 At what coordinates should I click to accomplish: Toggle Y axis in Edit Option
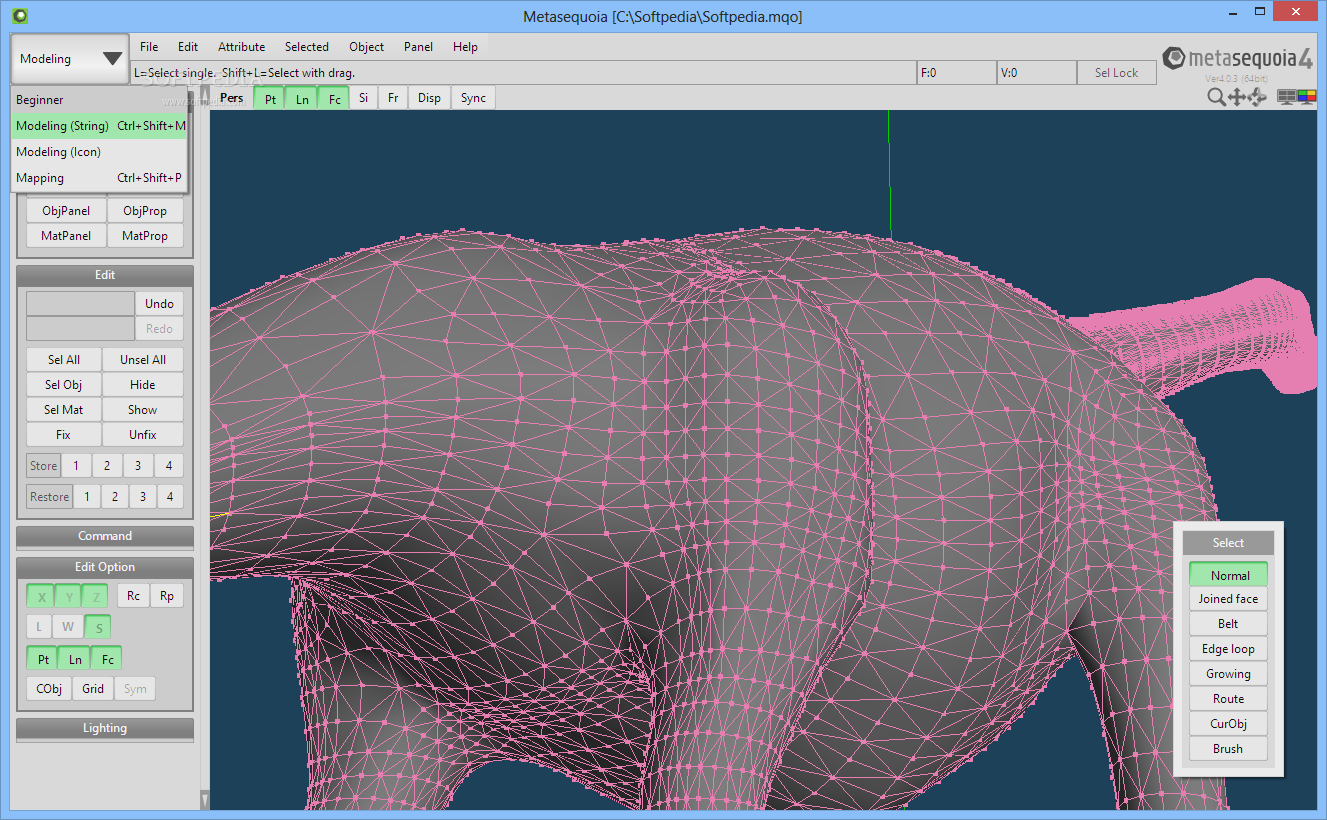click(x=68, y=597)
